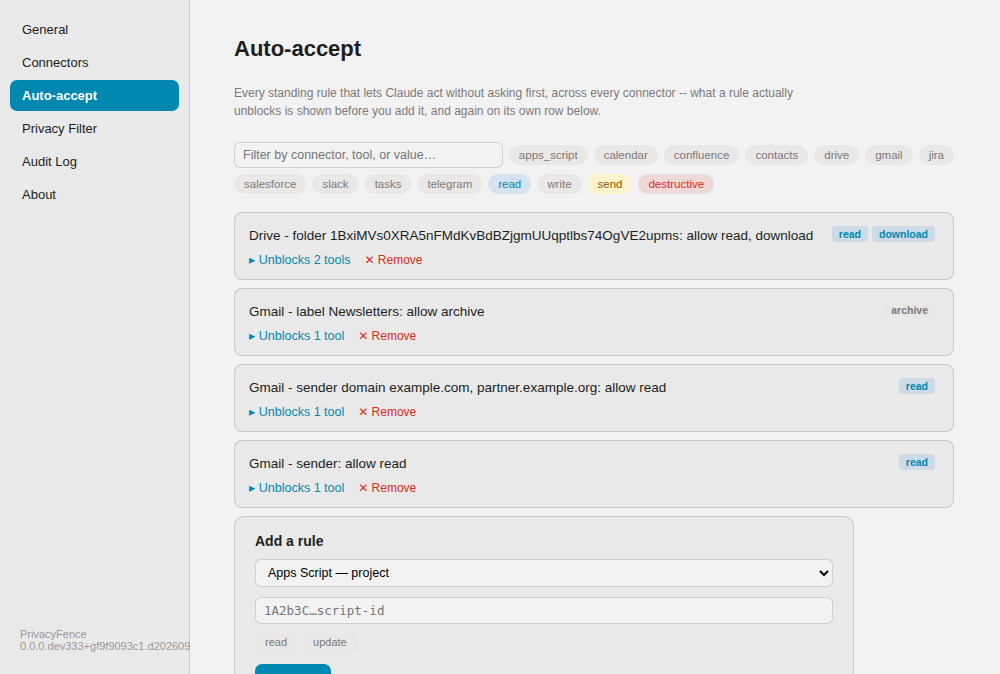1000x674 pixels.
Task: Toggle the slack filter chip
Action: (x=335, y=184)
